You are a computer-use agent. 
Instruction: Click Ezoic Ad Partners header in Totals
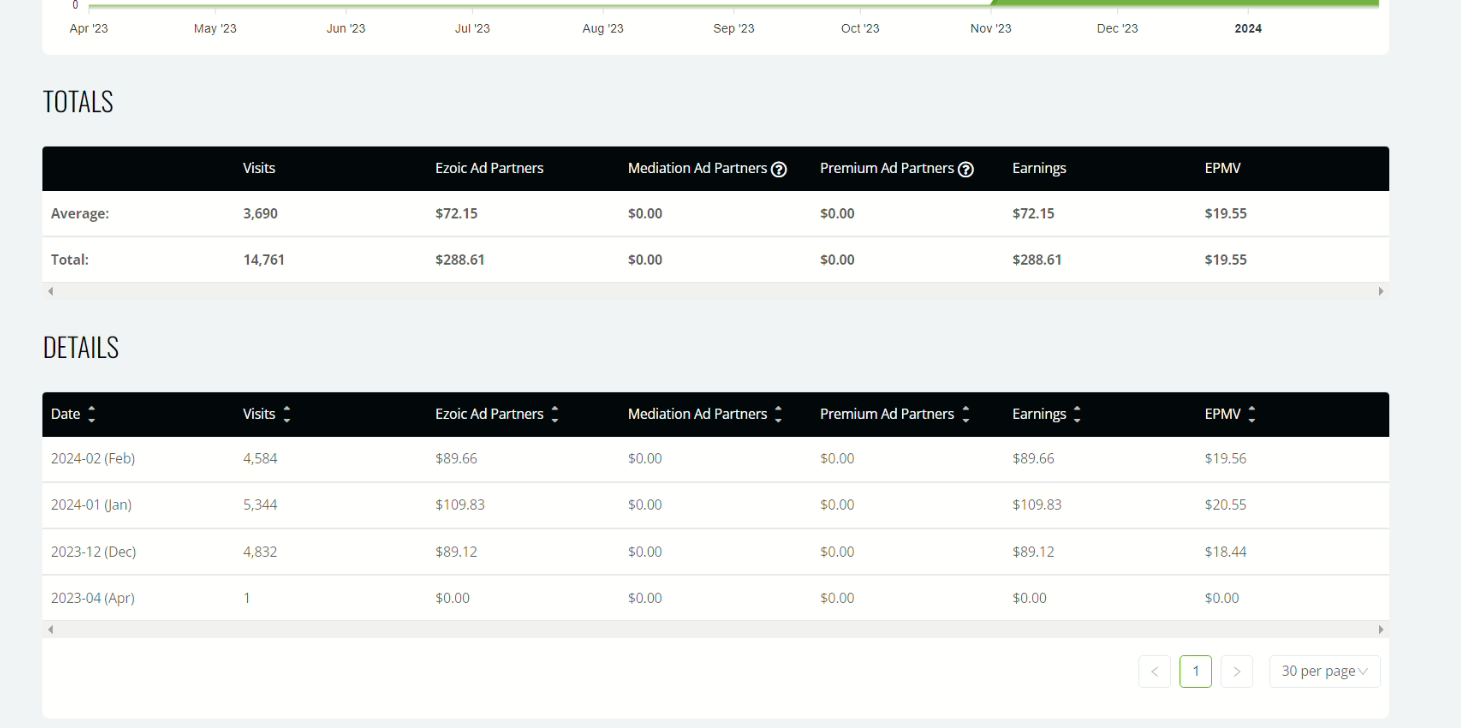click(489, 169)
